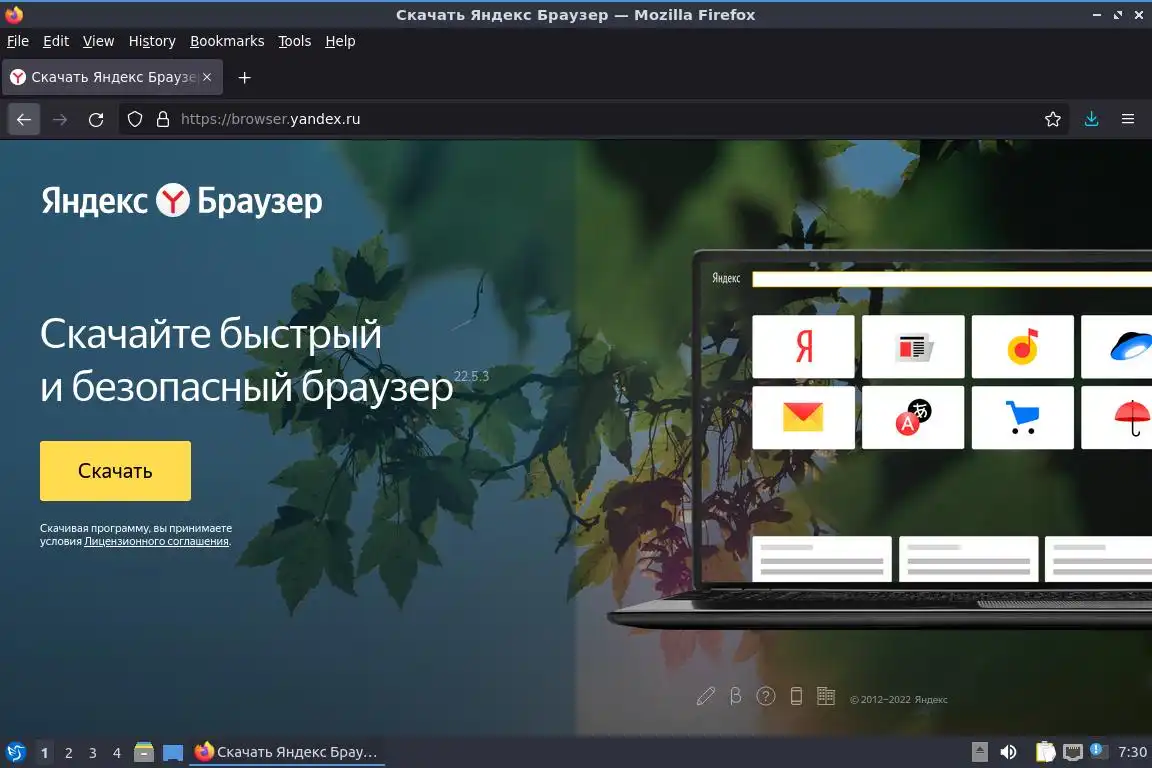1152x768 pixels.
Task: Open the help question mark icon
Action: [766, 696]
